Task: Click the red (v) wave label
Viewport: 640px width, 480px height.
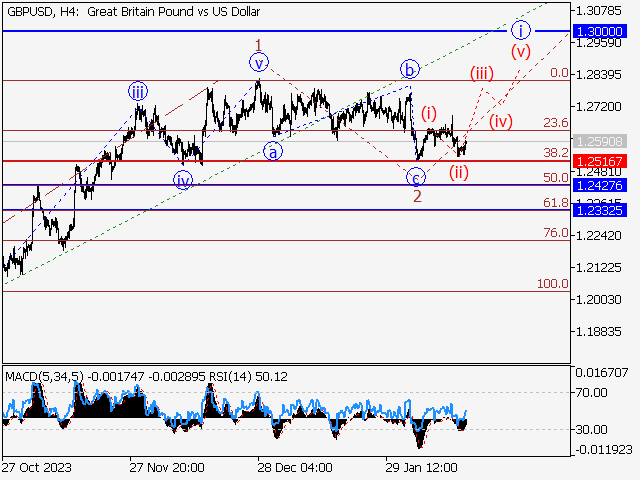Action: 520,51
